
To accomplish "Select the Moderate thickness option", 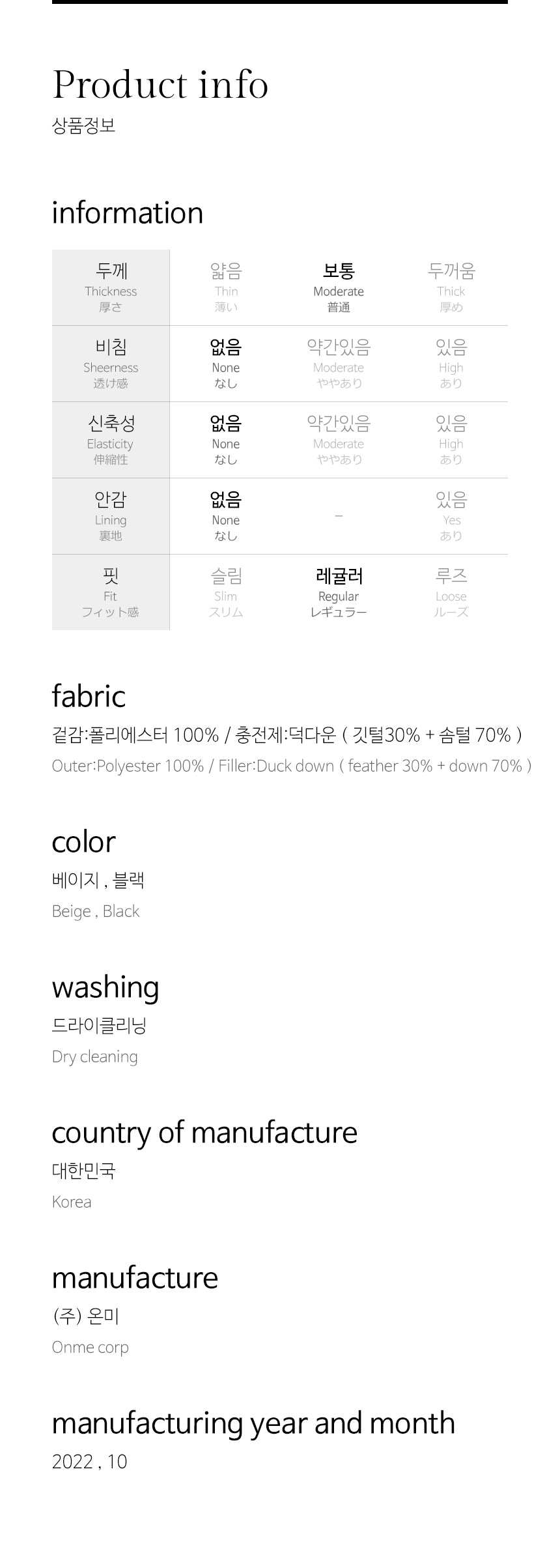I will 339,287.
